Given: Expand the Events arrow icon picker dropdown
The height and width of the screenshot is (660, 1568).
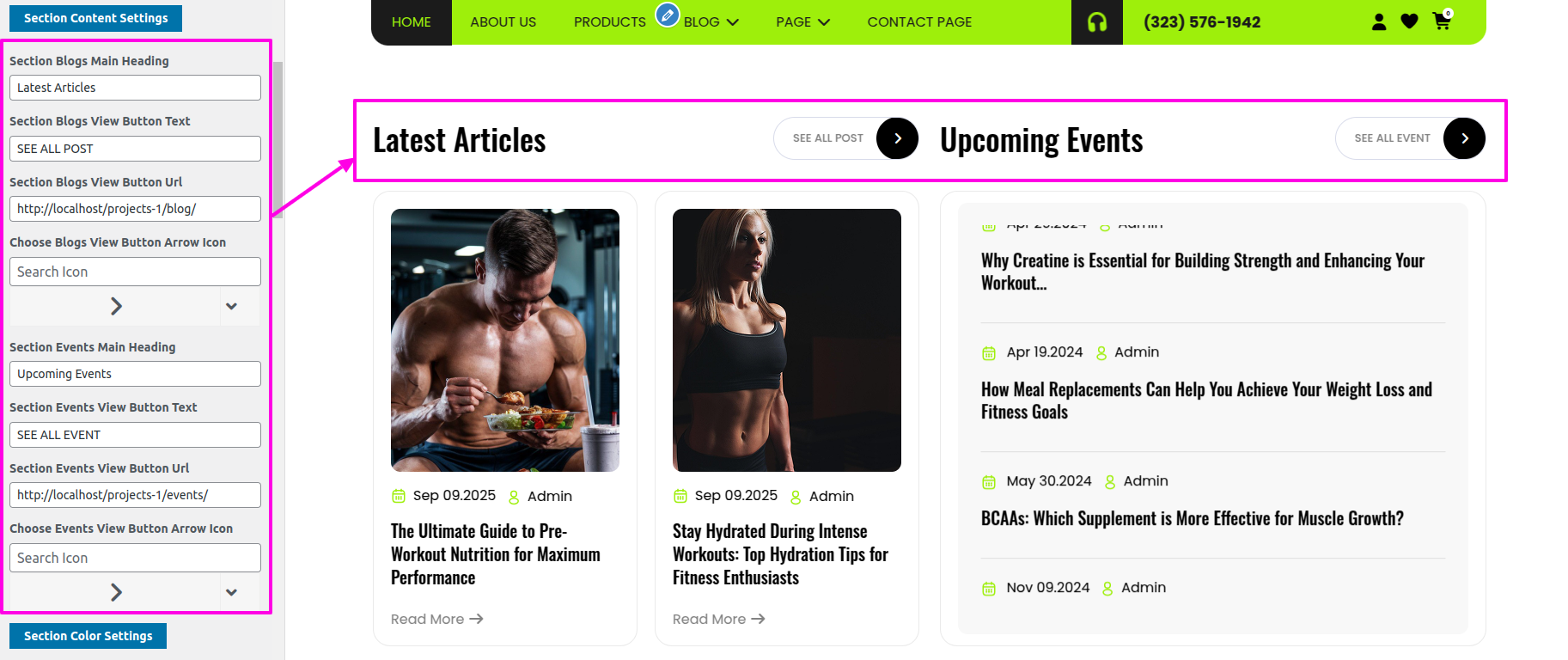Looking at the screenshot, I should [231, 592].
